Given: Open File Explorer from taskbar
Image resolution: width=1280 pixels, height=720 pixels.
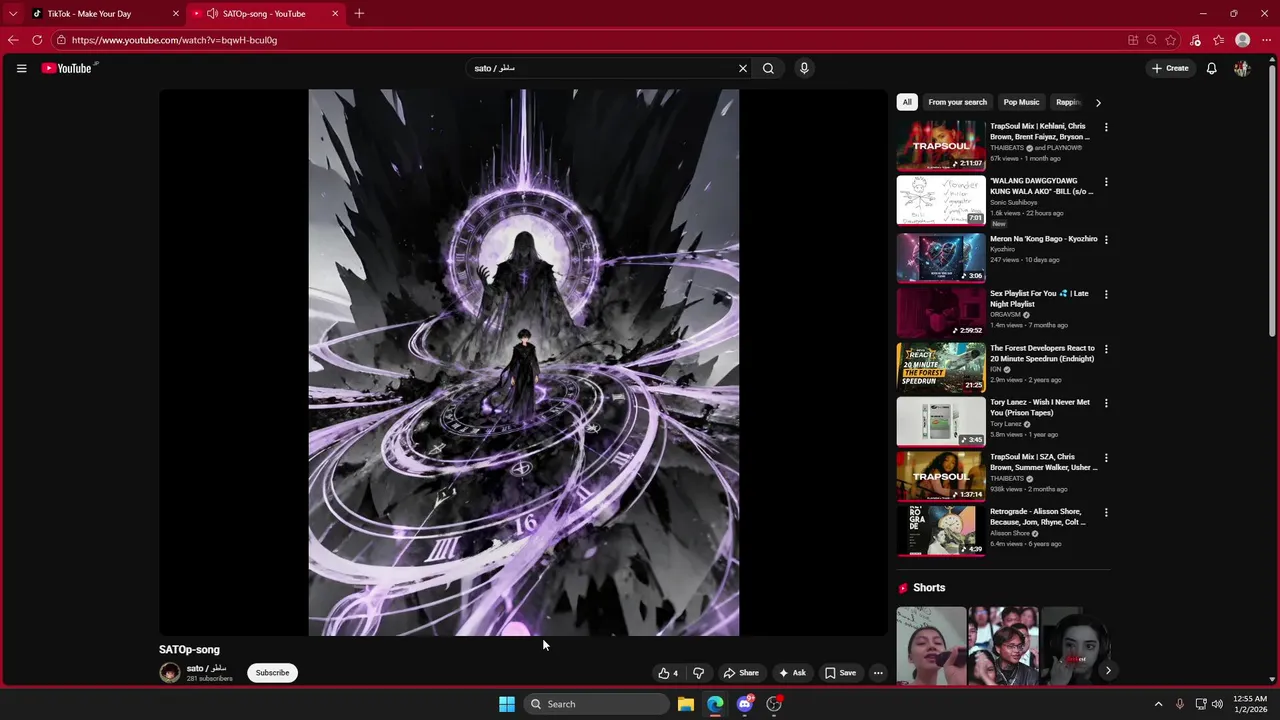Looking at the screenshot, I should point(686,704).
